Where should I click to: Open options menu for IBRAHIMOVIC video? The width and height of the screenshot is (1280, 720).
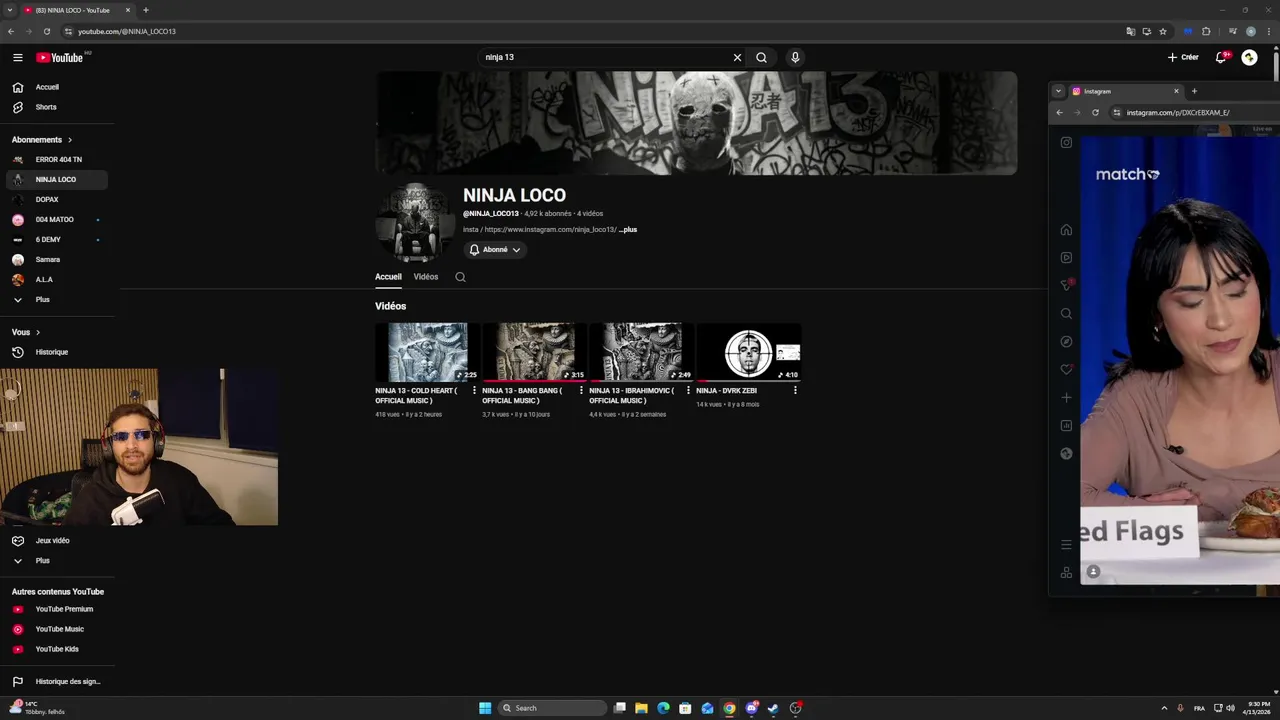coord(688,391)
